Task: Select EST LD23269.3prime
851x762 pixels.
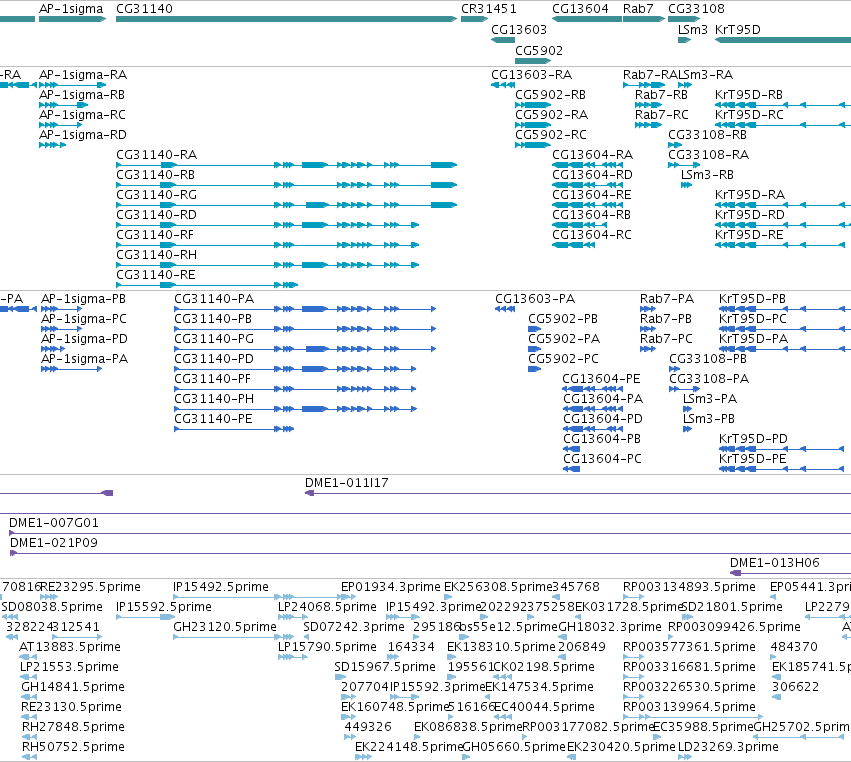Action: (x=685, y=757)
